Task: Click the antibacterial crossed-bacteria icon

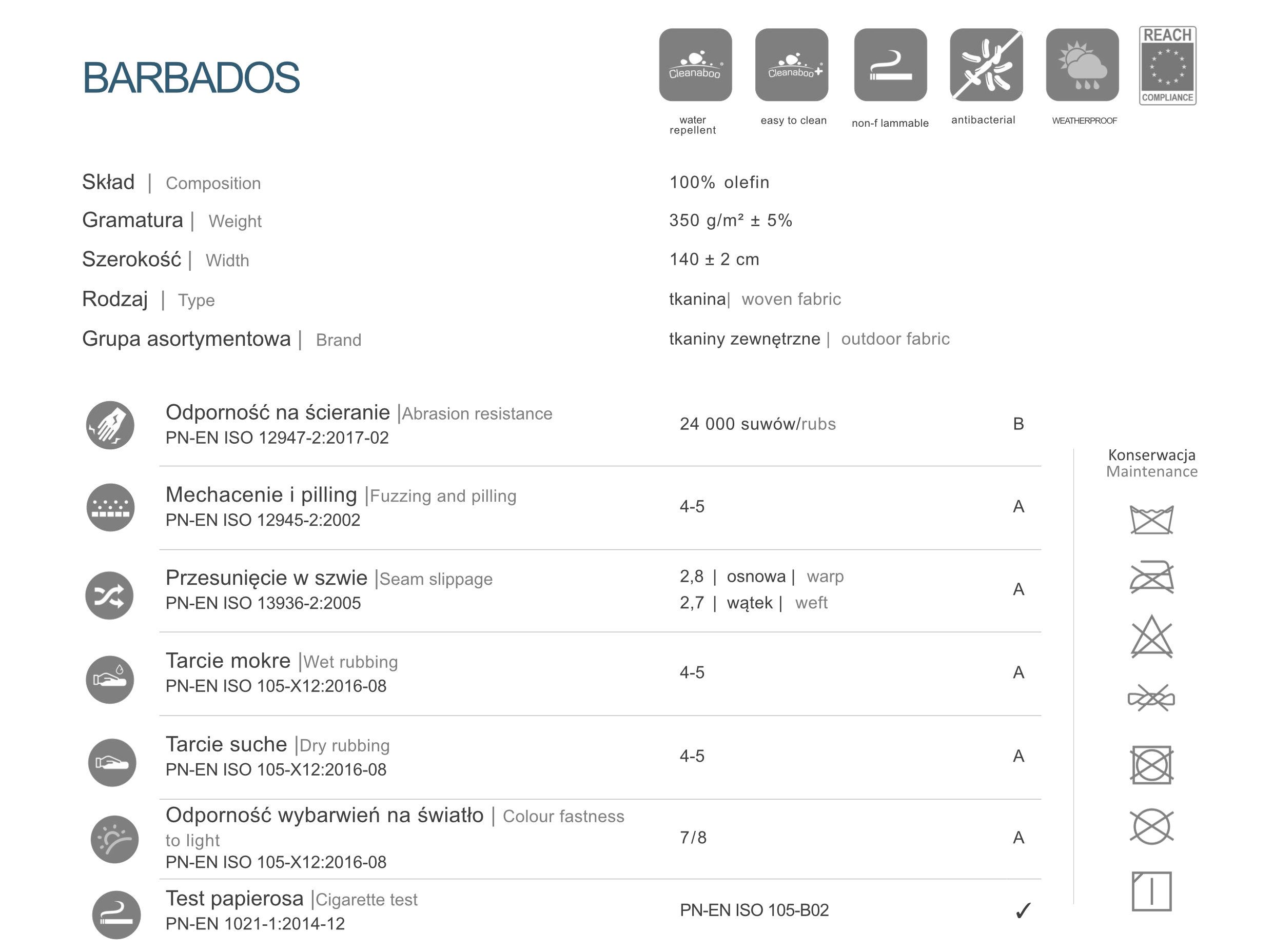Action: [986, 65]
